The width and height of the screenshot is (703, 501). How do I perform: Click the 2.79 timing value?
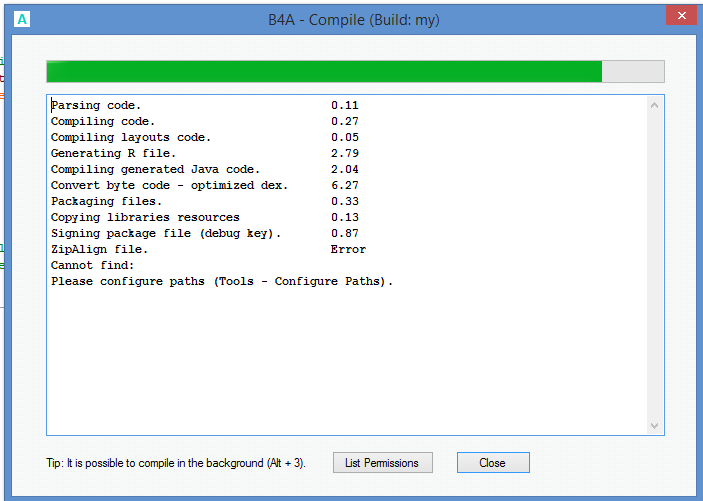345,153
